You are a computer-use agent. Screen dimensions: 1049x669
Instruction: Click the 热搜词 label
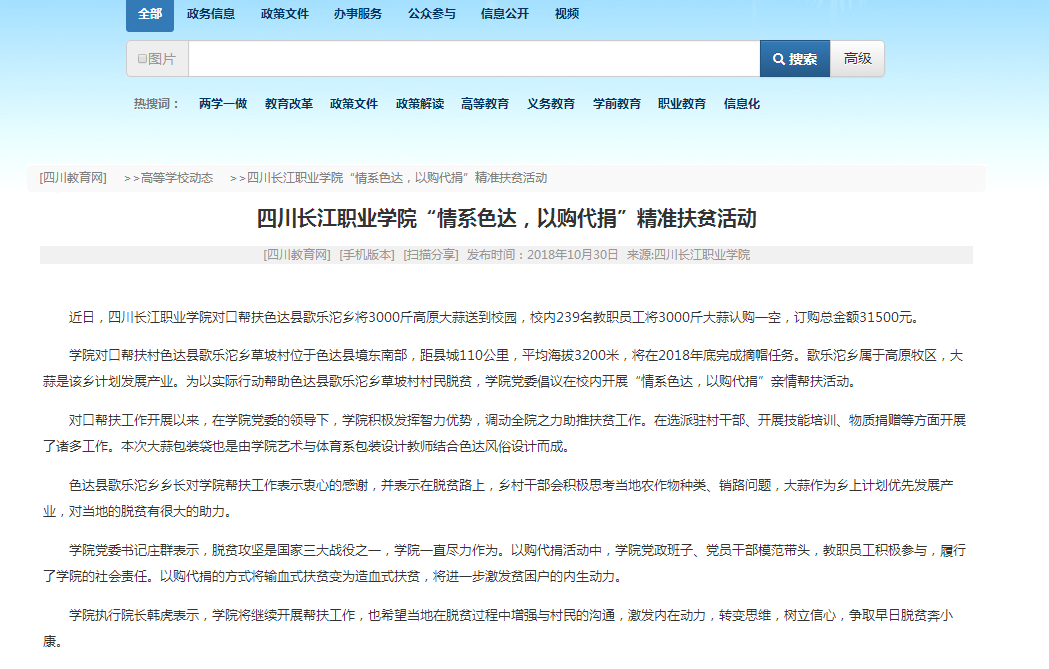pyautogui.click(x=156, y=104)
